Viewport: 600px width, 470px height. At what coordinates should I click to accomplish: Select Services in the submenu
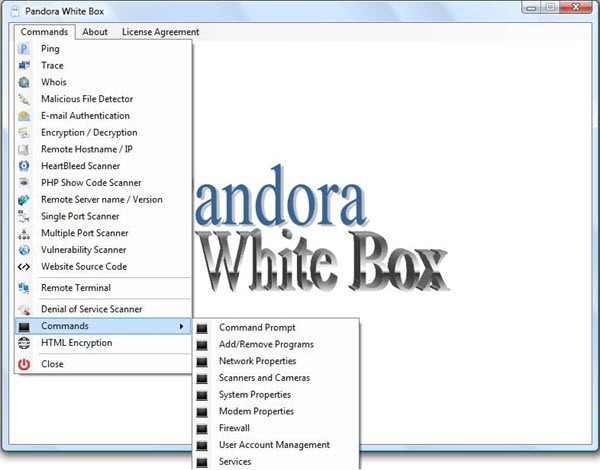pyautogui.click(x=276, y=462)
